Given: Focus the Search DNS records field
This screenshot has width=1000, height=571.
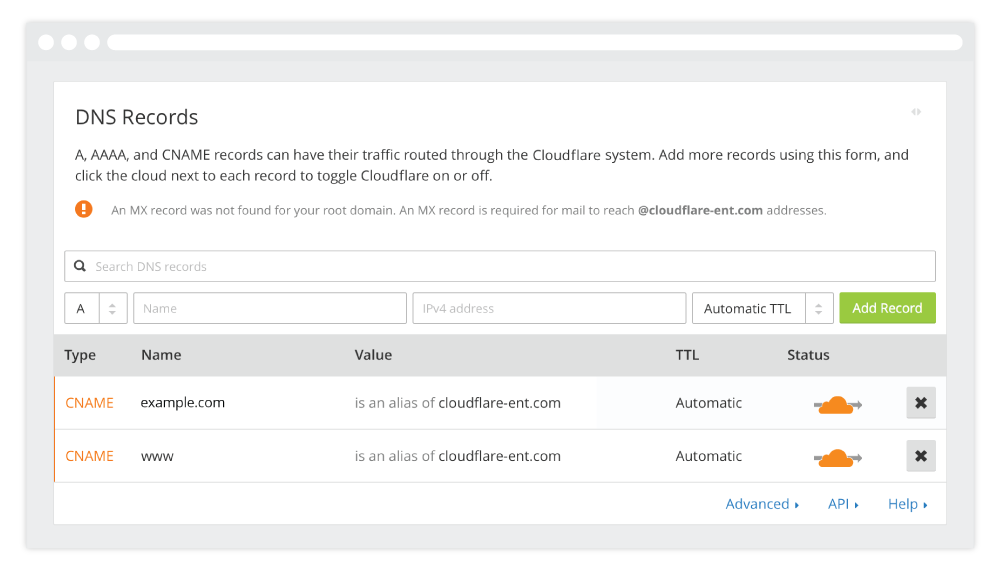Looking at the screenshot, I should (x=500, y=266).
